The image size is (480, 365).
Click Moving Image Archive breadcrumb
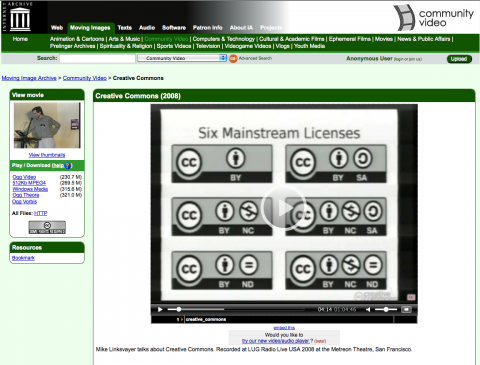coord(29,78)
